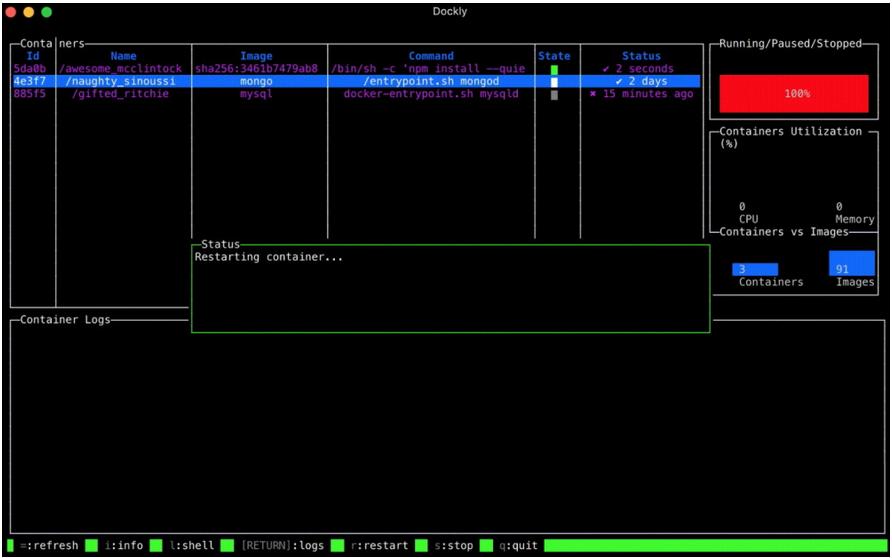The height and width of the screenshot is (558, 892).
Task: Click green square before r:restart
Action: click(x=337, y=546)
